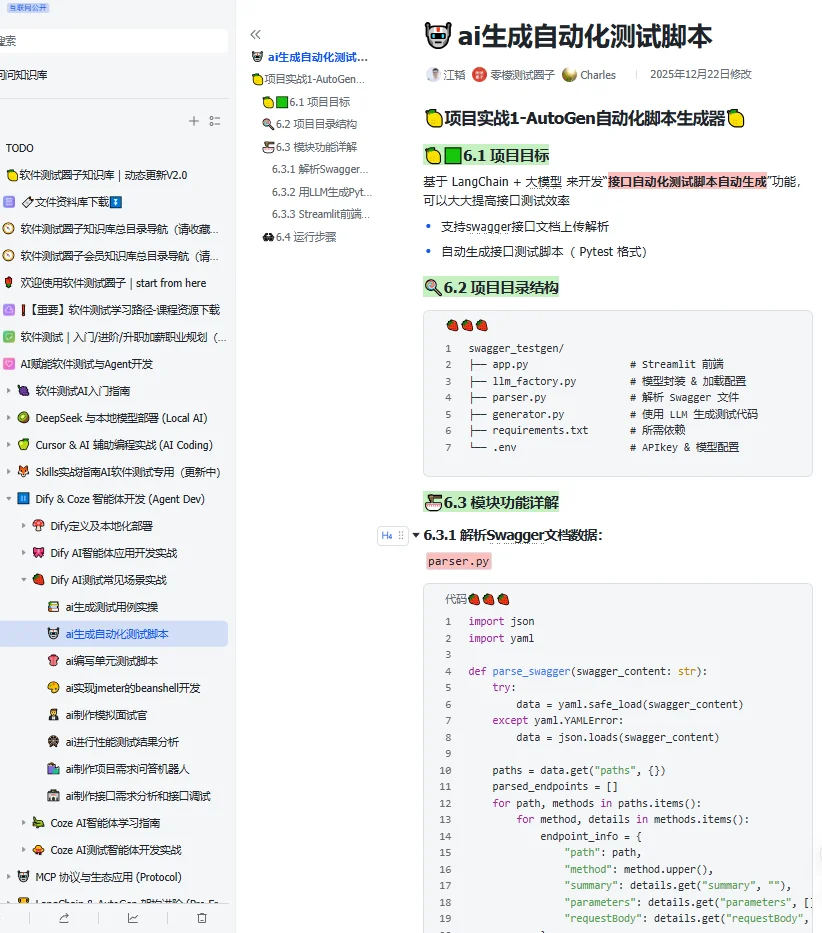Open ai生成自动化测试 top outline entry
The width and height of the screenshot is (822, 933).
(310, 57)
